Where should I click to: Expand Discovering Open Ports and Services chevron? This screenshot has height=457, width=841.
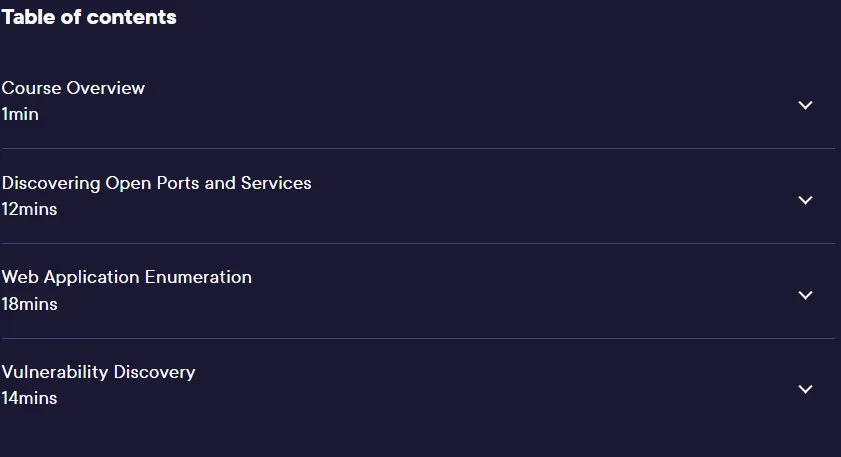[805, 200]
